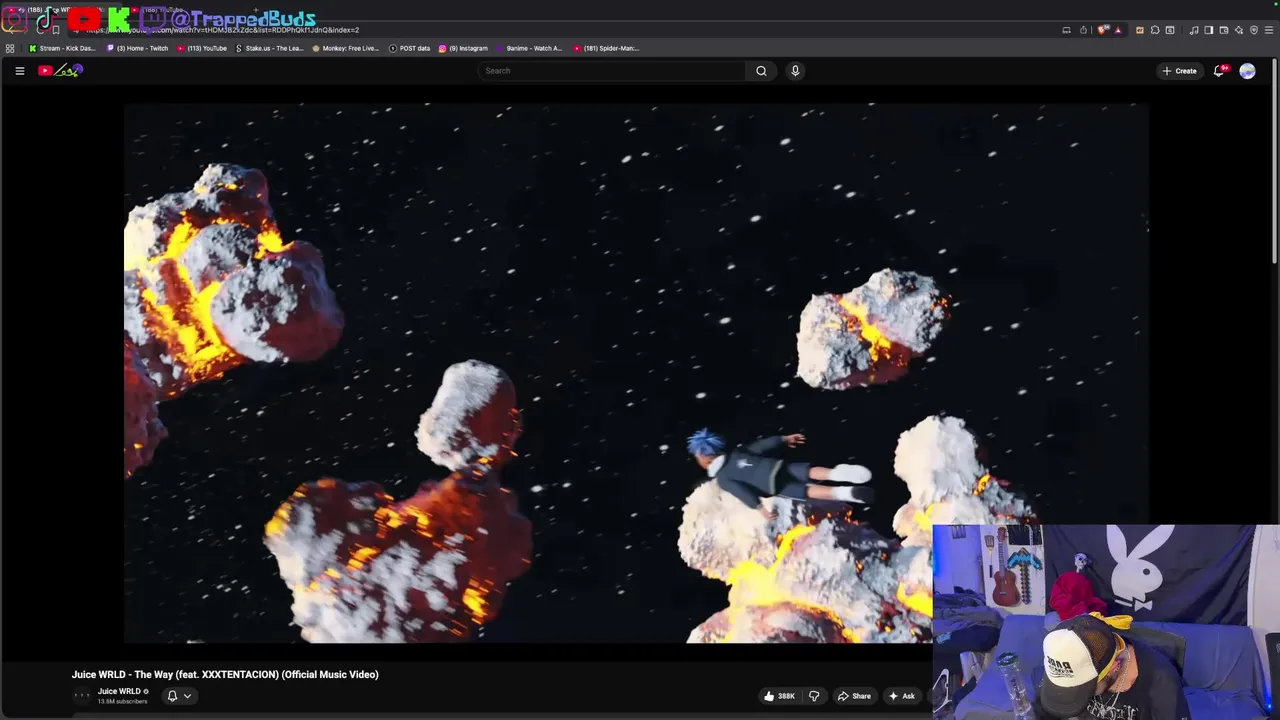This screenshot has height=720, width=1280.
Task: Open the 9anime - Watch A... bookmark
Action: 529,48
